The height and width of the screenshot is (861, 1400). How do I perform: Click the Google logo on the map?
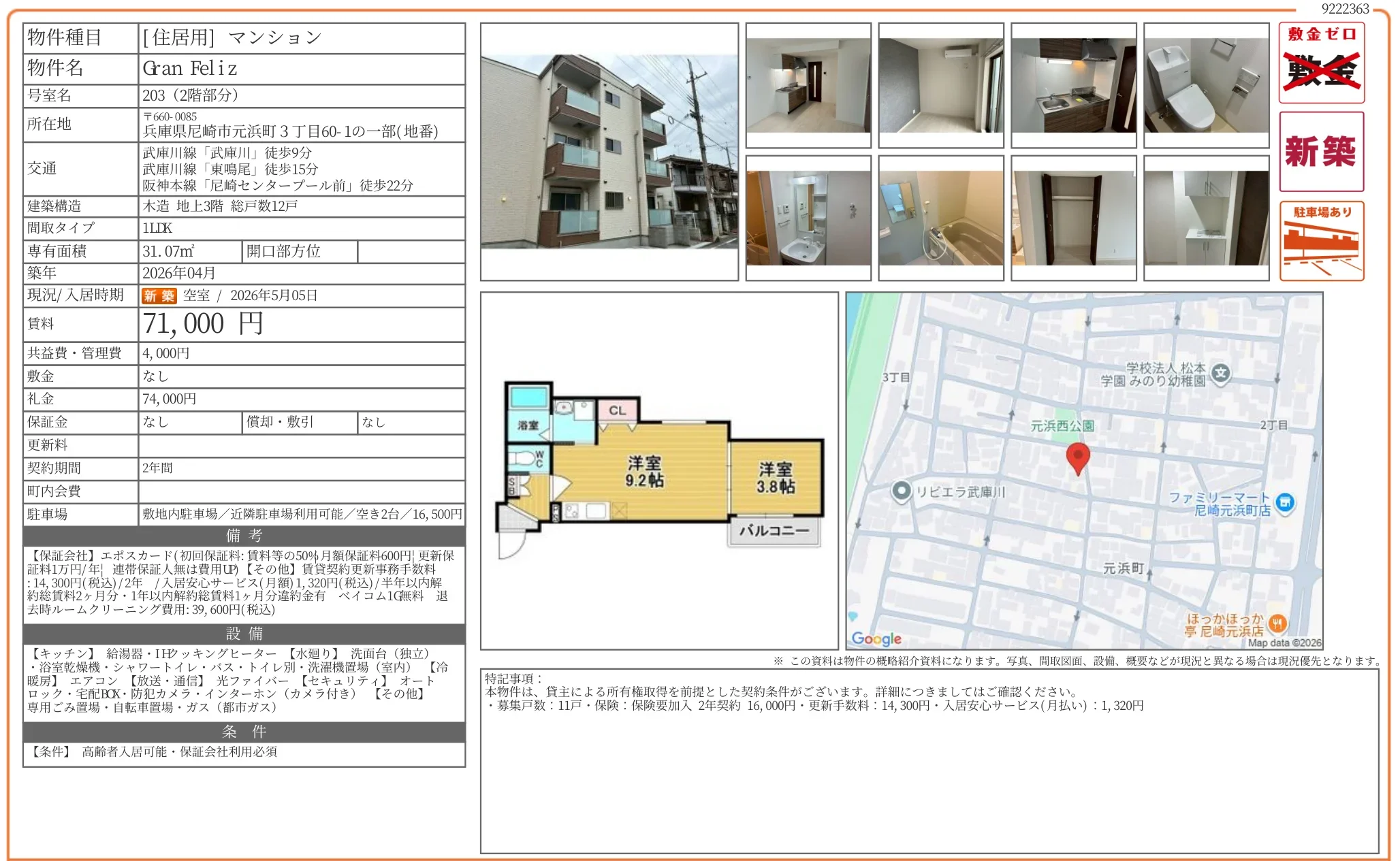[876, 638]
